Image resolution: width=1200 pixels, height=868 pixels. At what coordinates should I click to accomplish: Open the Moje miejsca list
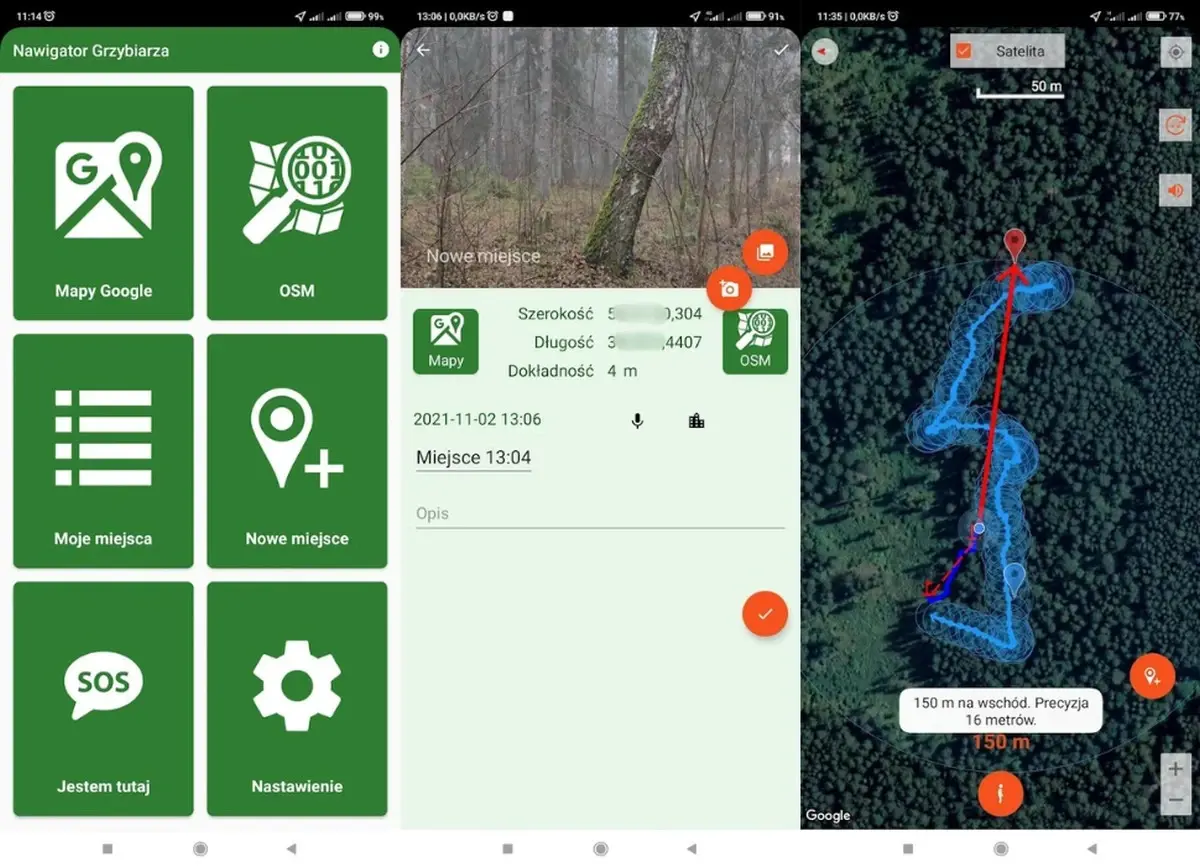[x=103, y=451]
